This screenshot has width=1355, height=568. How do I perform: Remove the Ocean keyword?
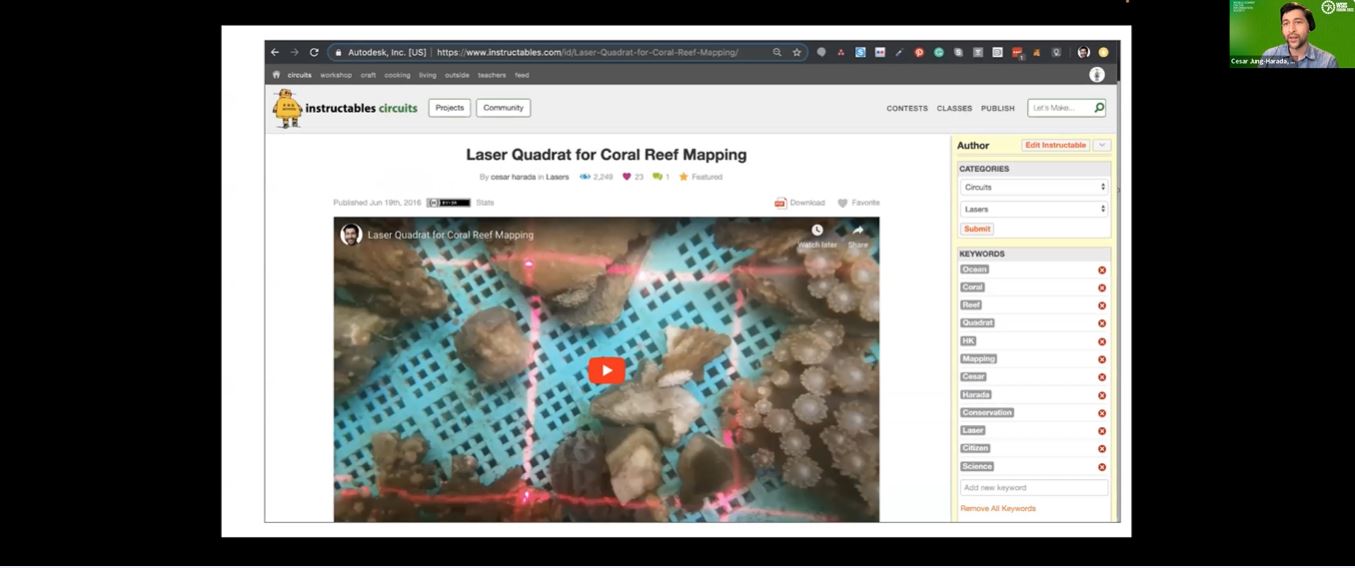click(x=1102, y=270)
